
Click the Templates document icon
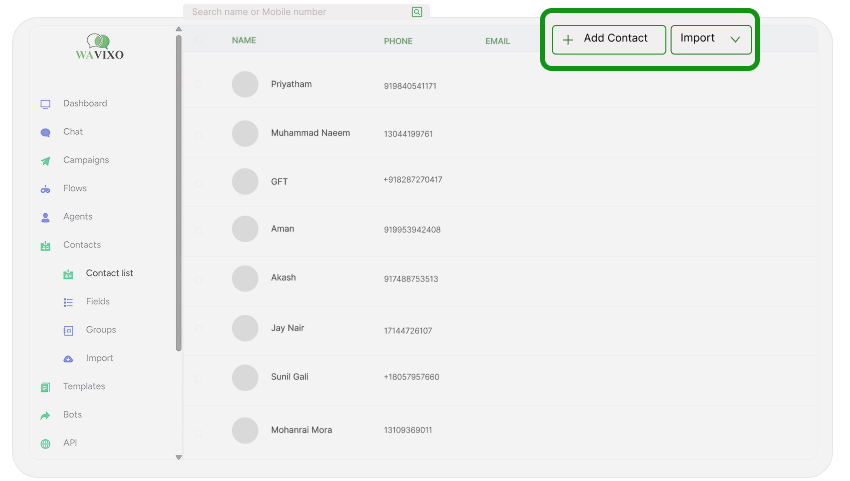click(45, 387)
